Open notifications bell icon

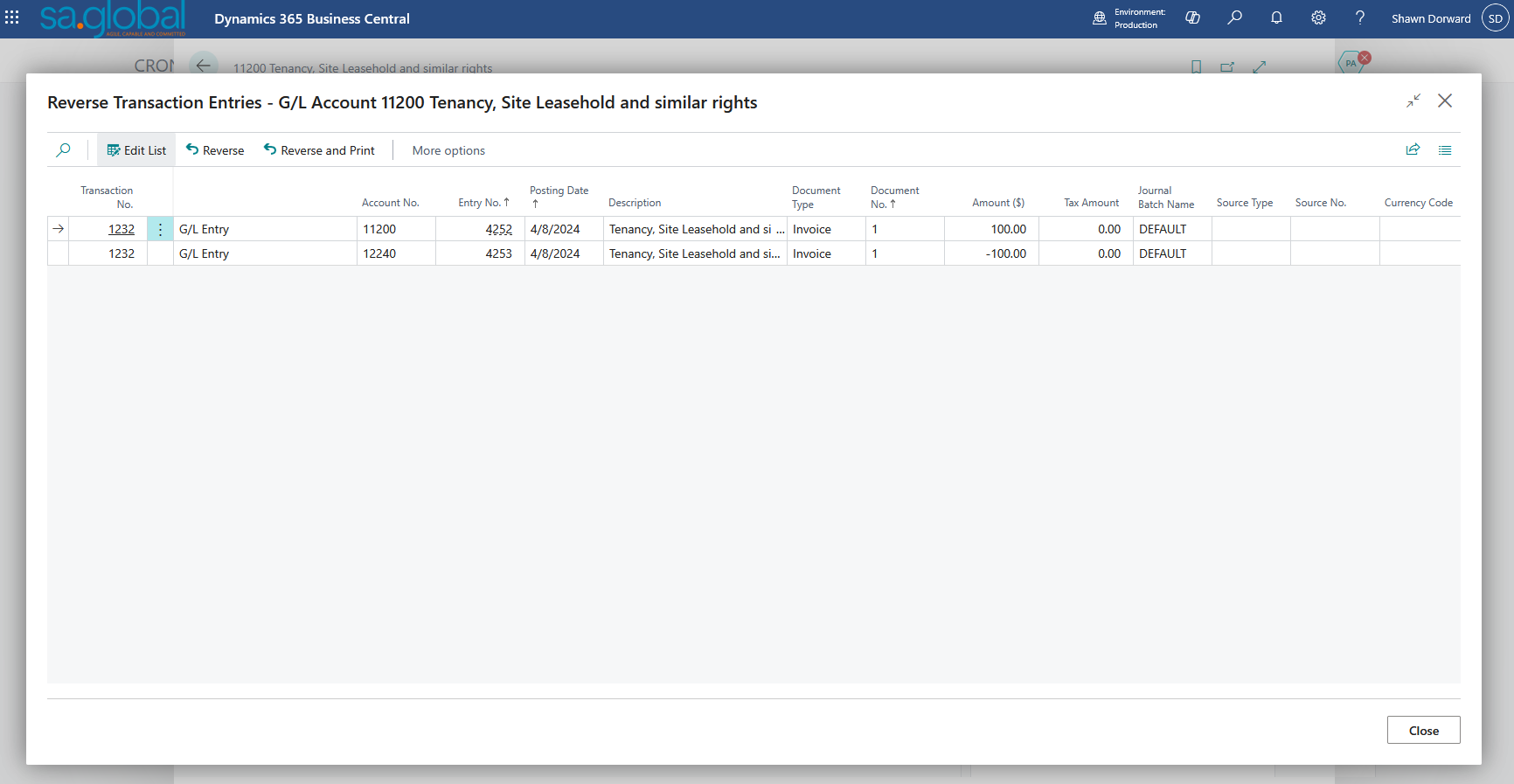coord(1276,17)
